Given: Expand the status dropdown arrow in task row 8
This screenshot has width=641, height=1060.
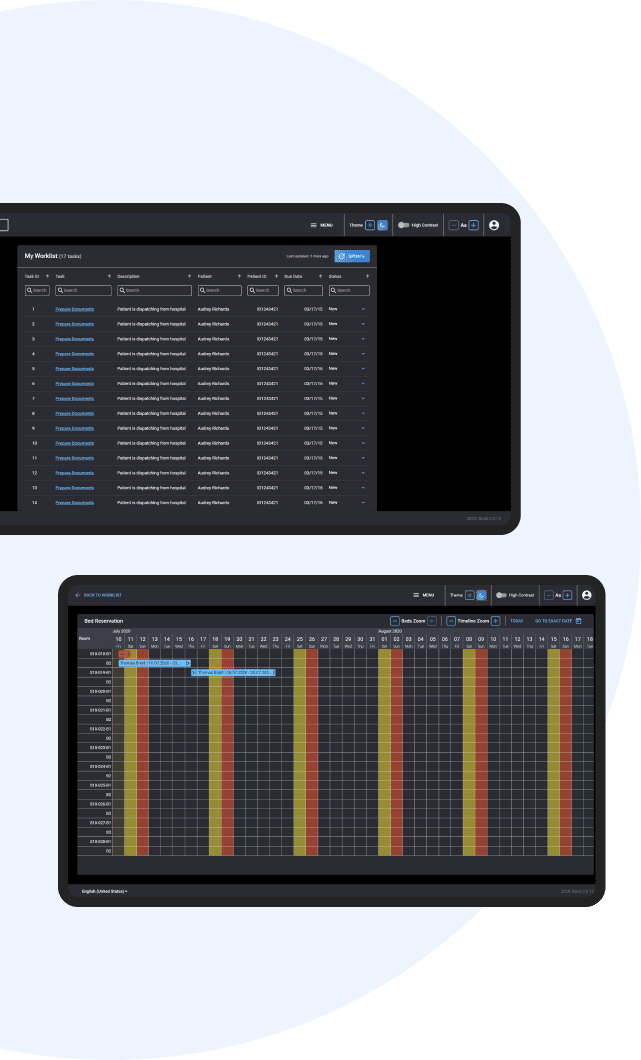Looking at the screenshot, I should coord(363,414).
